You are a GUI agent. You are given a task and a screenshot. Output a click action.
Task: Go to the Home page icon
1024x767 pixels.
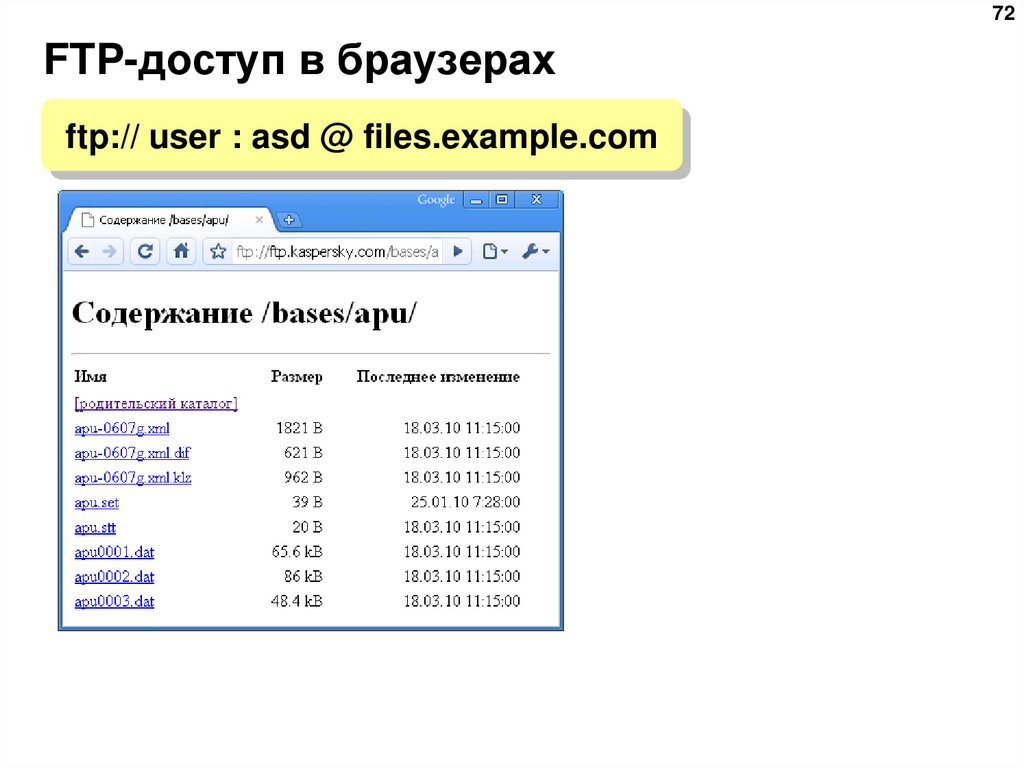click(181, 252)
